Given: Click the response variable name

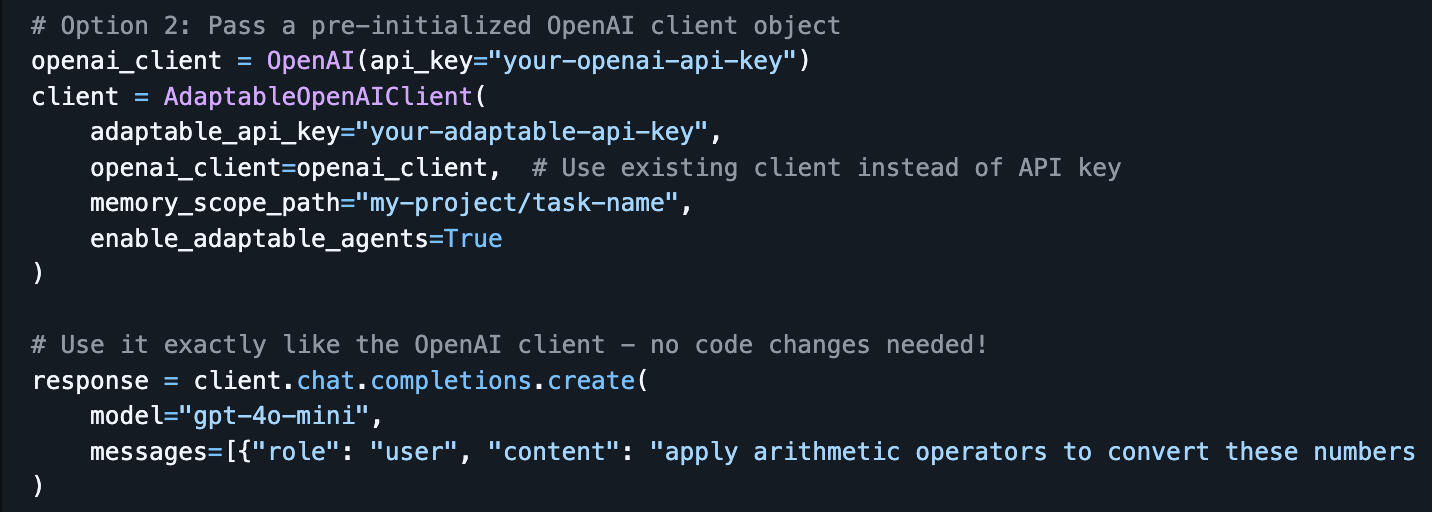Looking at the screenshot, I should coord(90,381).
